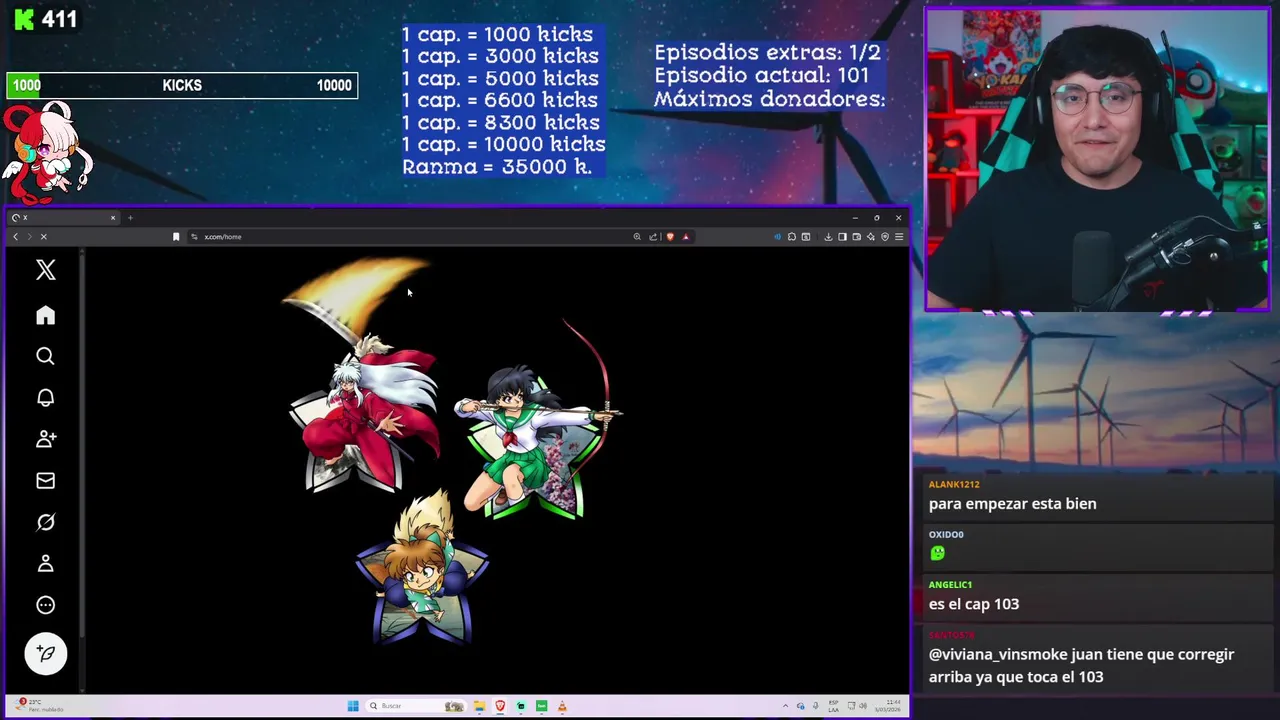Open the browser hamburger menu
The width and height of the screenshot is (1280, 720).
coord(899,237)
